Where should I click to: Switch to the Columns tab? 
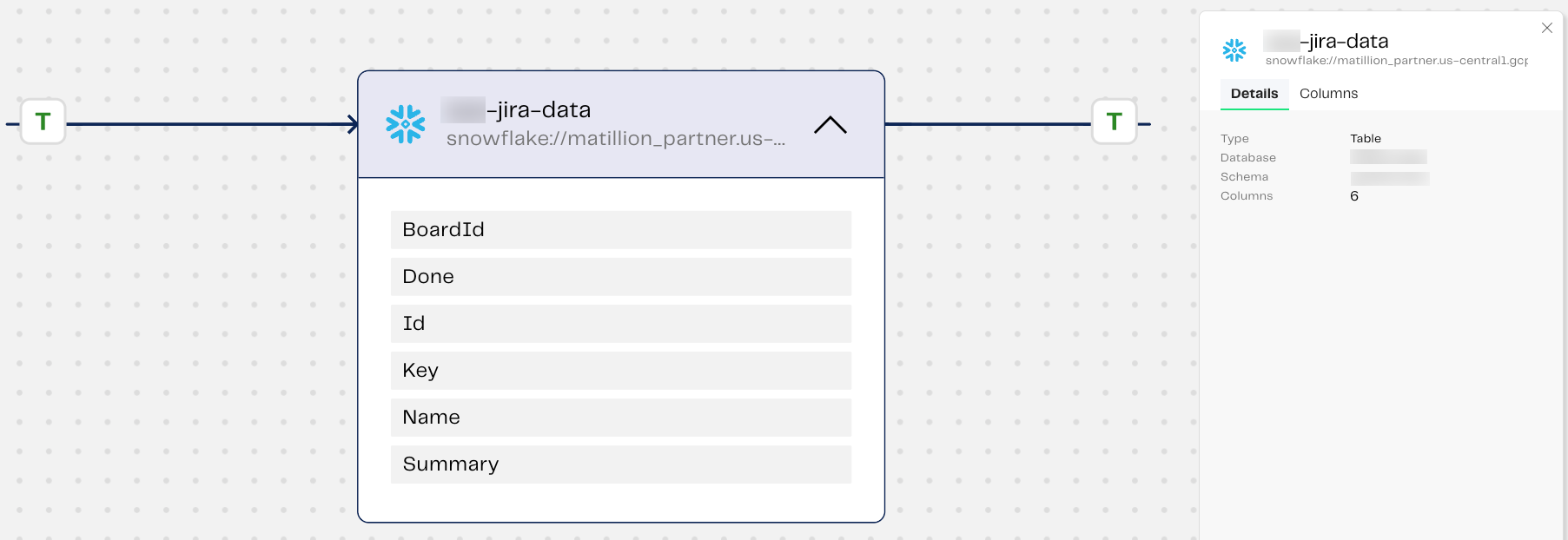tap(1328, 94)
